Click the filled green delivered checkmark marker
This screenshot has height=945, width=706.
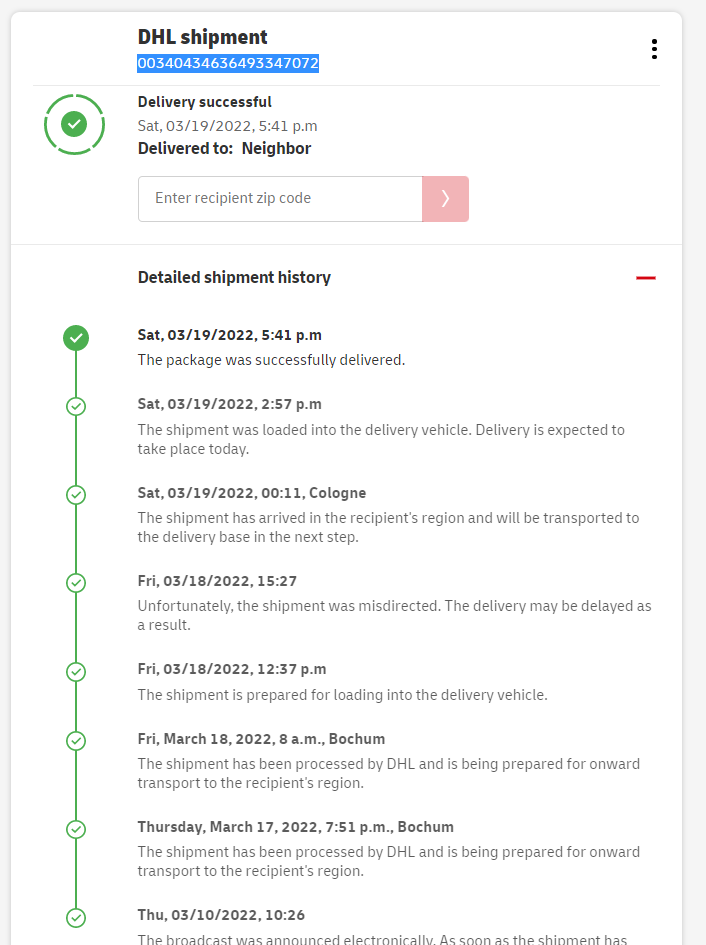click(76, 338)
